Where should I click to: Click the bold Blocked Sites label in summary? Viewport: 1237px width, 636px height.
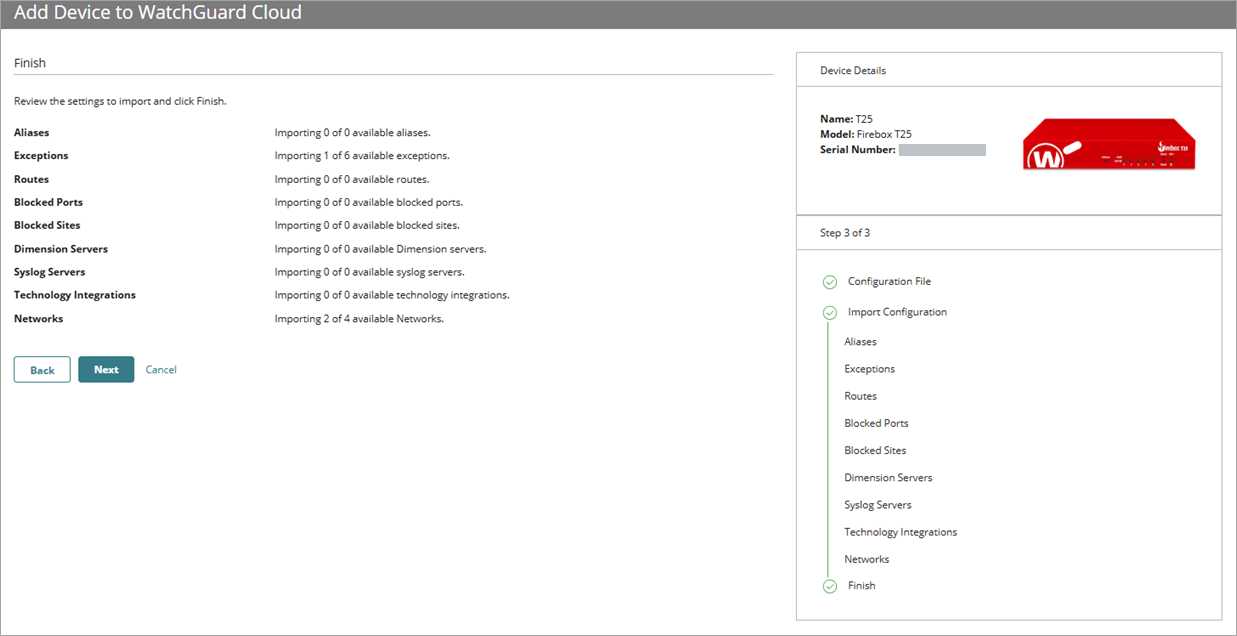click(x=47, y=225)
